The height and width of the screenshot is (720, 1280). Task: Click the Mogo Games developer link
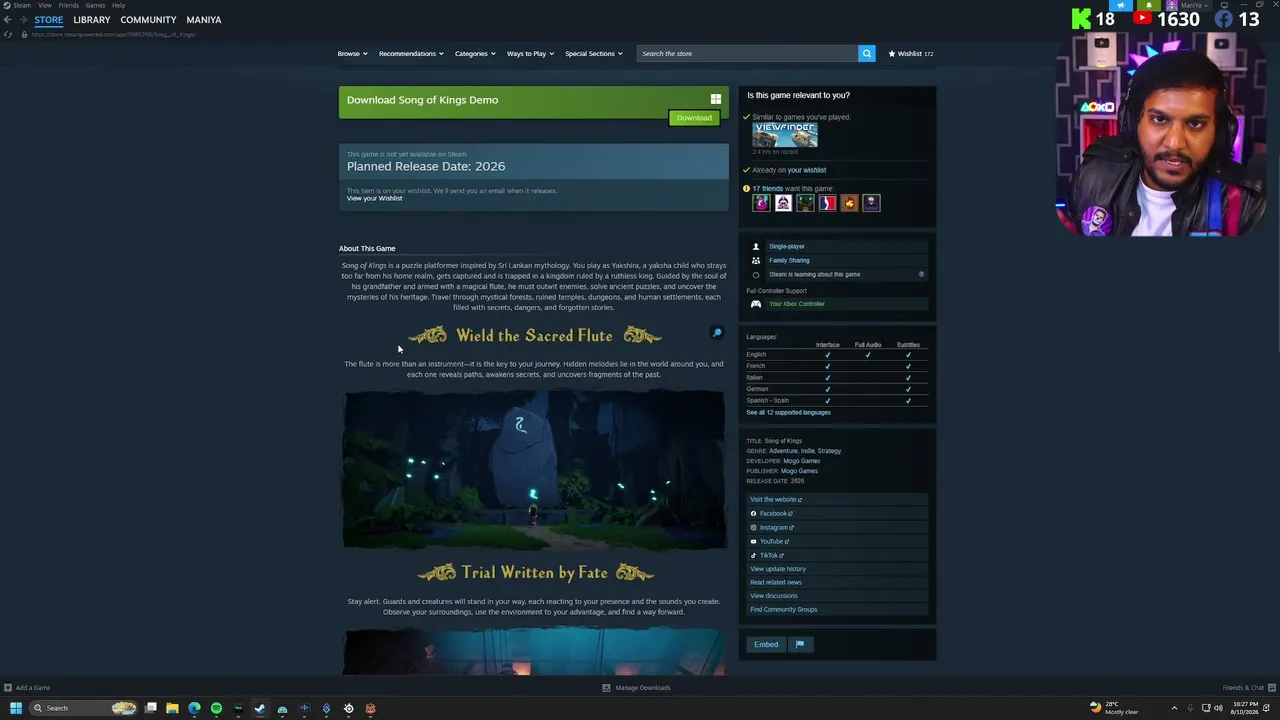tap(802, 461)
